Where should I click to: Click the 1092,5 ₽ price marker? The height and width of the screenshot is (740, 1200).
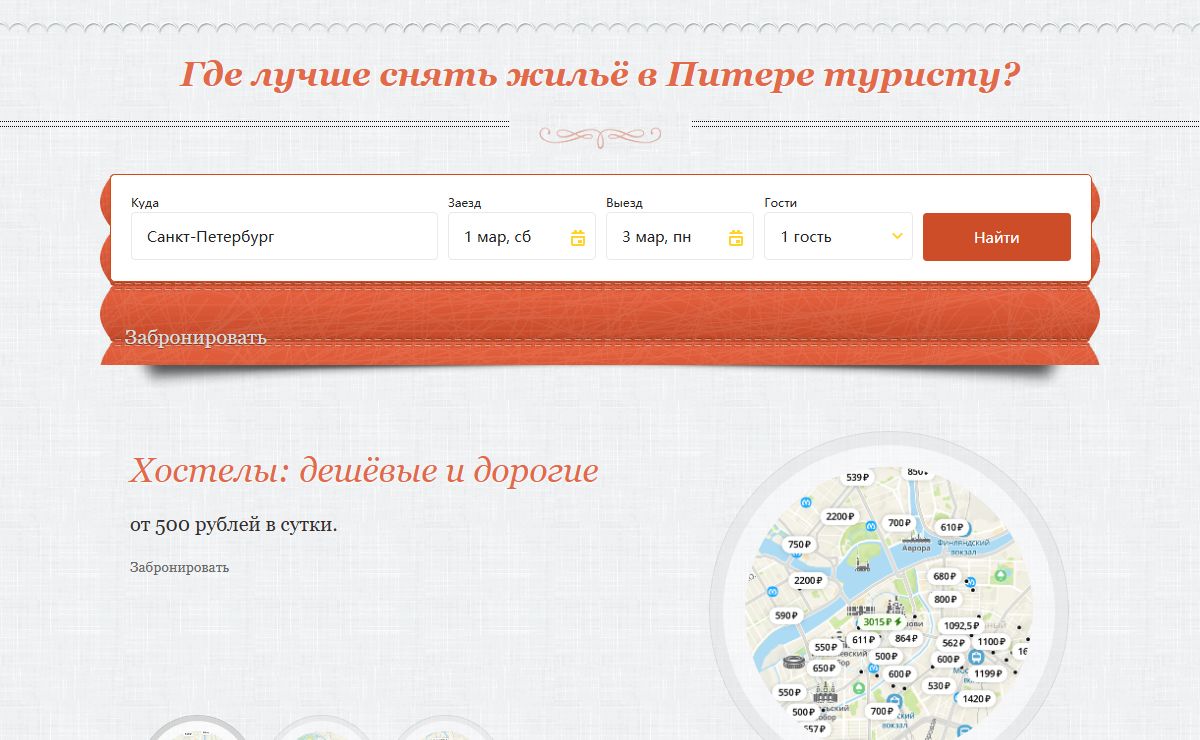(x=961, y=626)
